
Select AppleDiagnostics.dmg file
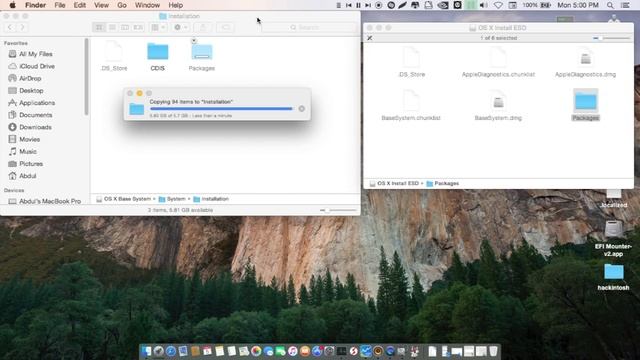click(x=585, y=63)
